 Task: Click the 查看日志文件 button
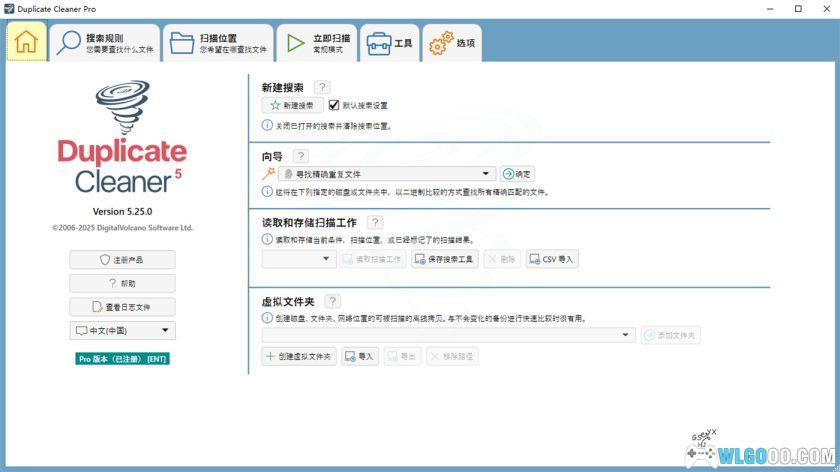pyautogui.click(x=122, y=307)
